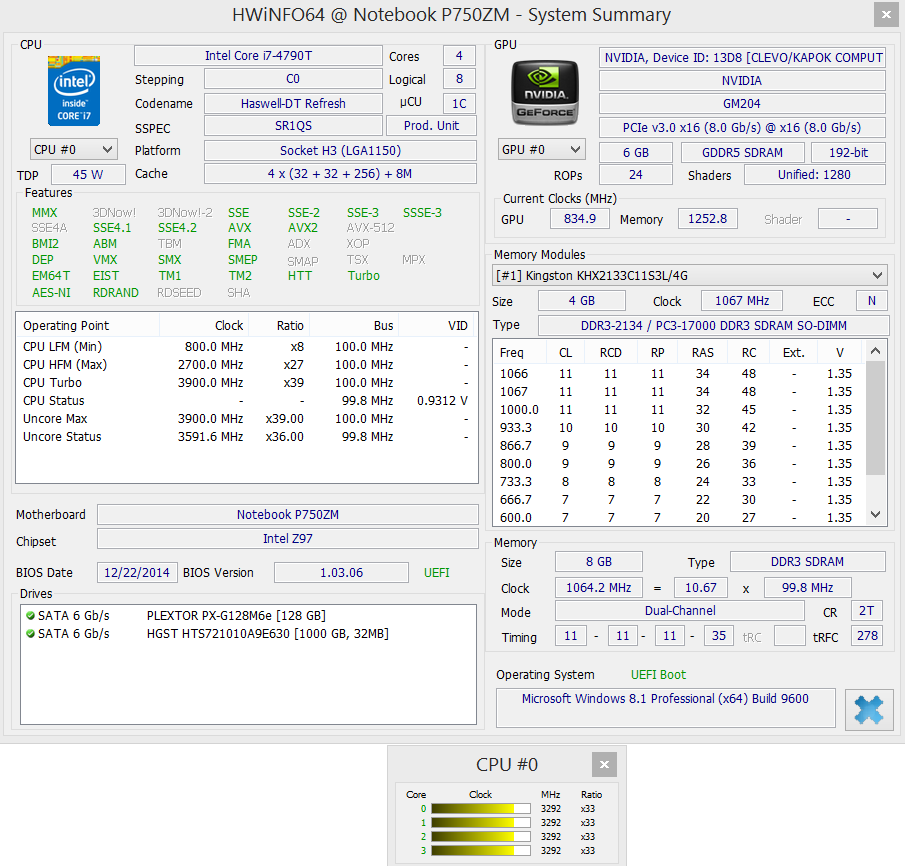The width and height of the screenshot is (905, 866).
Task: Click the BIOS date 12/22/2014 field
Action: click(137, 573)
